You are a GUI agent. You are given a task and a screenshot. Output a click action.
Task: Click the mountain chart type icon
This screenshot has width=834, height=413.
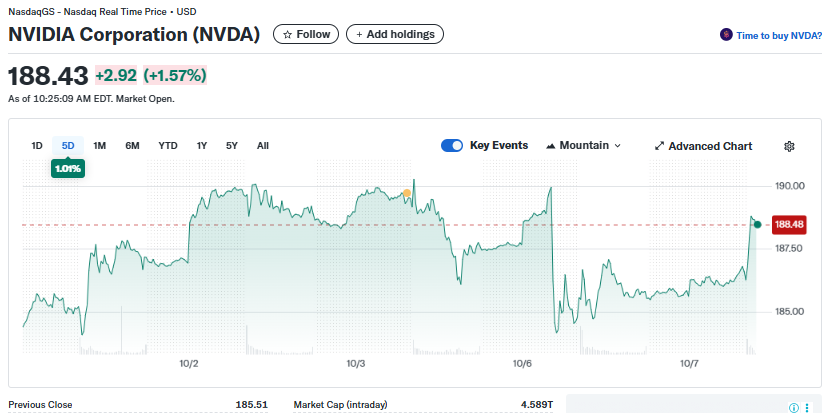pos(550,146)
